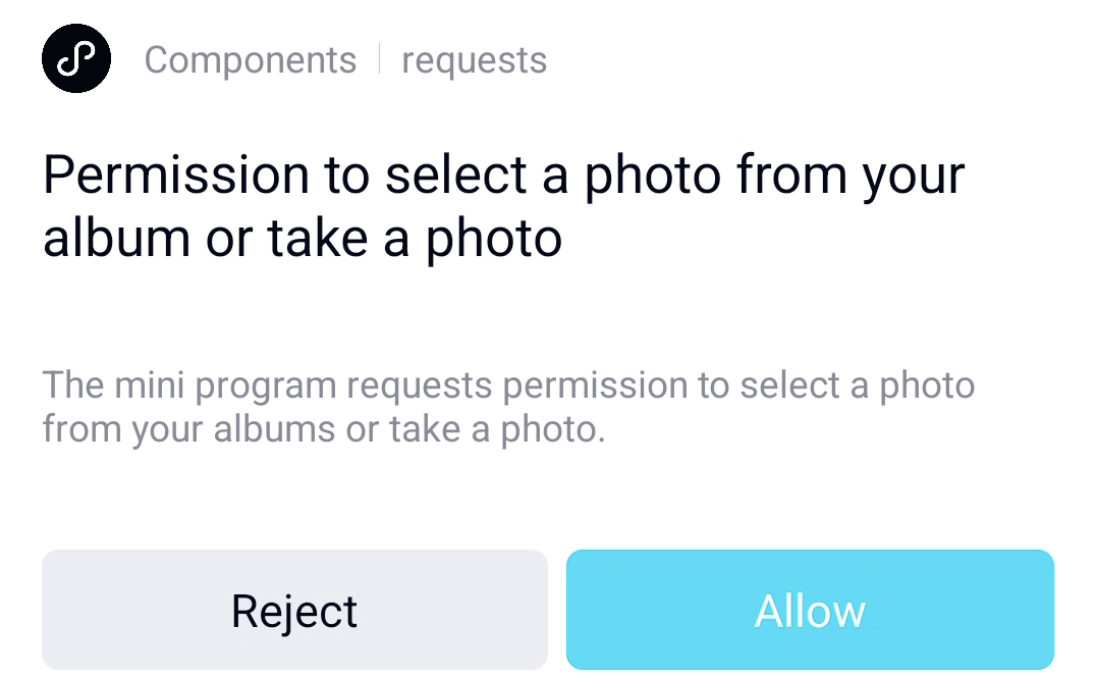Click the Components label in the header
The height and width of the screenshot is (696, 1094).
(250, 60)
